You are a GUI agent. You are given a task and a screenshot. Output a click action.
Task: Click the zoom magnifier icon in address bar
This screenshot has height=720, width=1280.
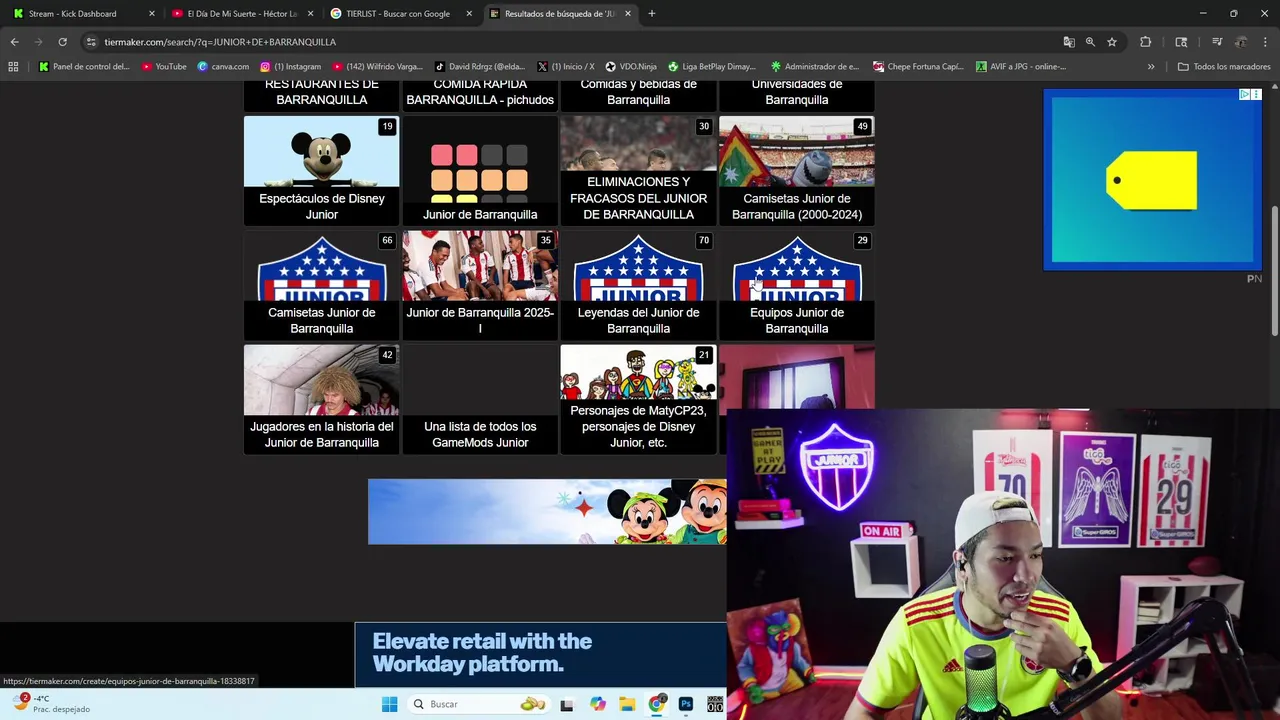coord(1090,42)
